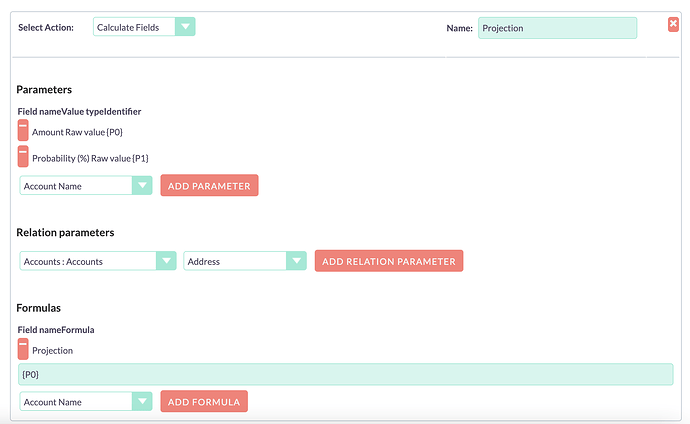This screenshot has height=424, width=690.
Task: Click the Add Formula button
Action: point(204,402)
